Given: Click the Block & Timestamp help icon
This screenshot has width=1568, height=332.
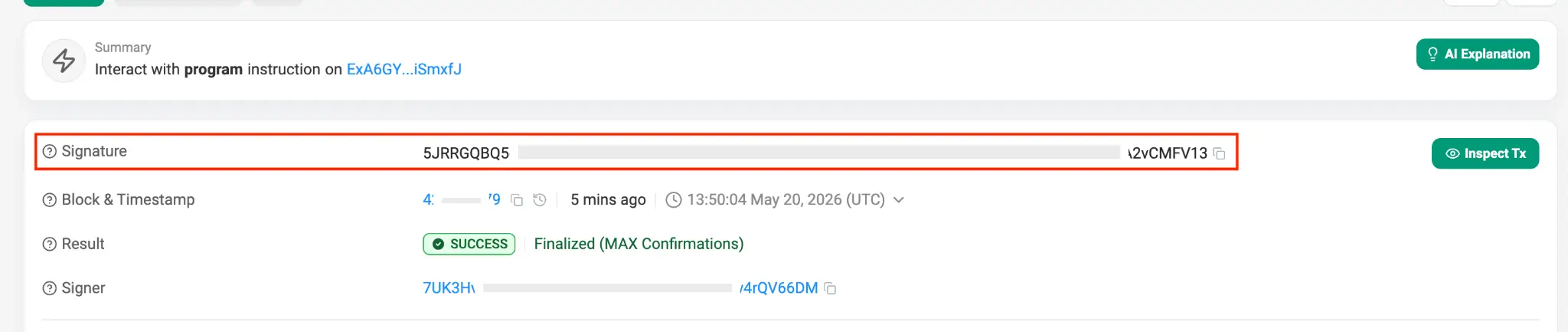Looking at the screenshot, I should [49, 200].
